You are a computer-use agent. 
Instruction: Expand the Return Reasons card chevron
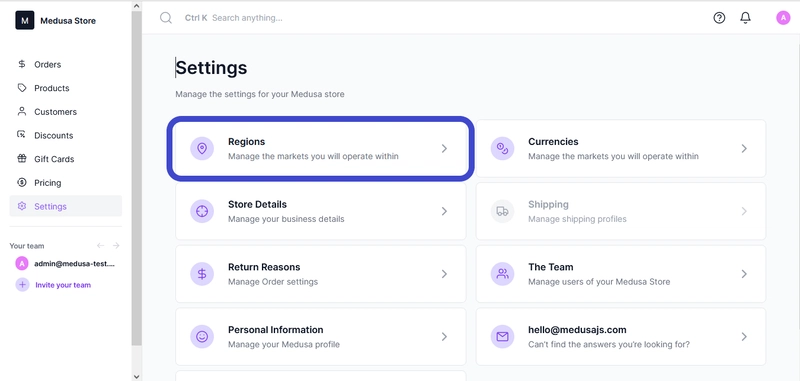point(444,274)
